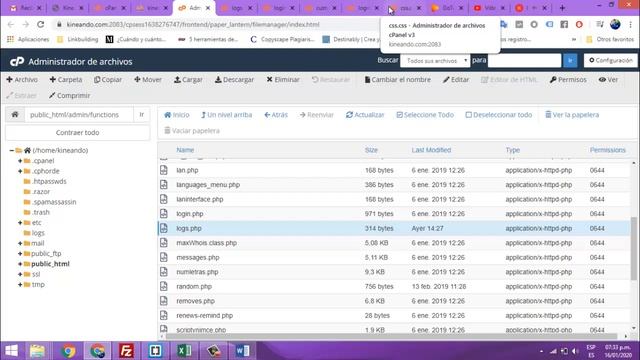Open the Linkbuilding bookmark
The image size is (640, 360).
[78, 39]
